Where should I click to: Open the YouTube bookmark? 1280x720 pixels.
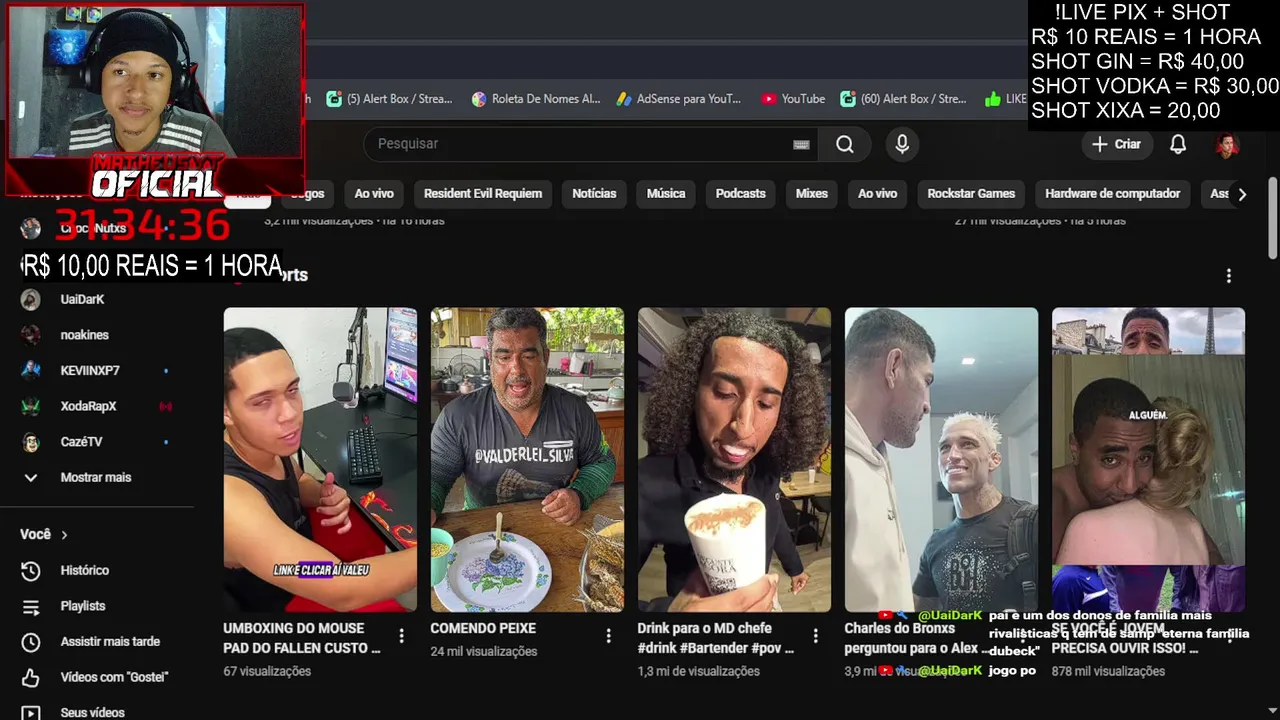(x=793, y=99)
